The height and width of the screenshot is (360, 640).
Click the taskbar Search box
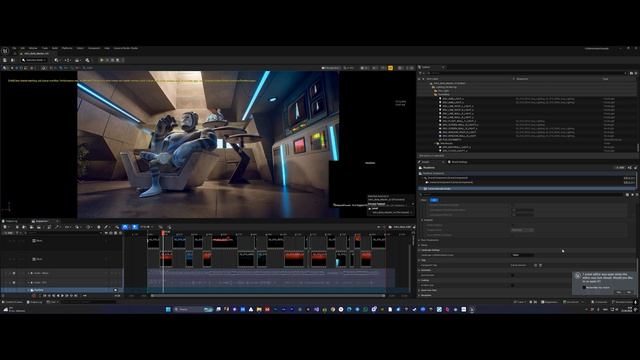pos(193,309)
